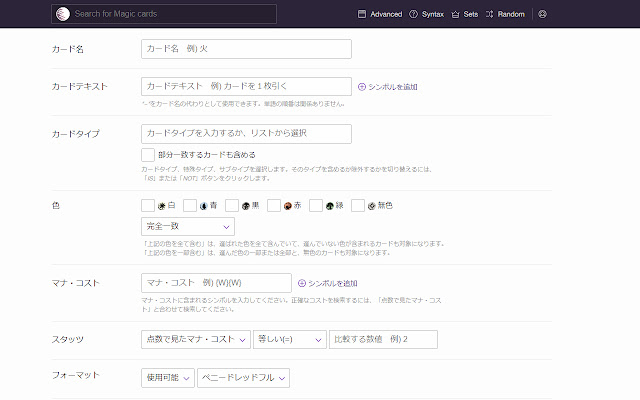Click the black mana symbol icon
Viewport: 640px width, 400px height.
pos(246,206)
